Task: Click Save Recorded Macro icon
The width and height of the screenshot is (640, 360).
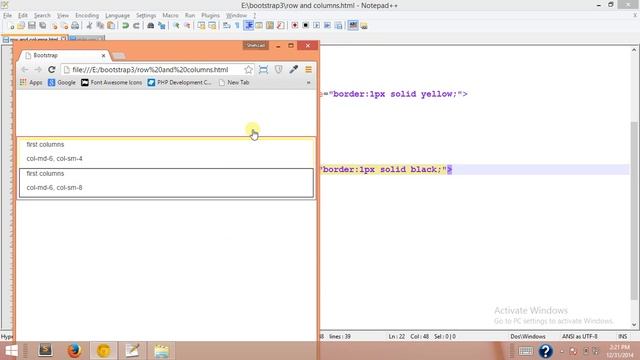Action: coord(338,26)
